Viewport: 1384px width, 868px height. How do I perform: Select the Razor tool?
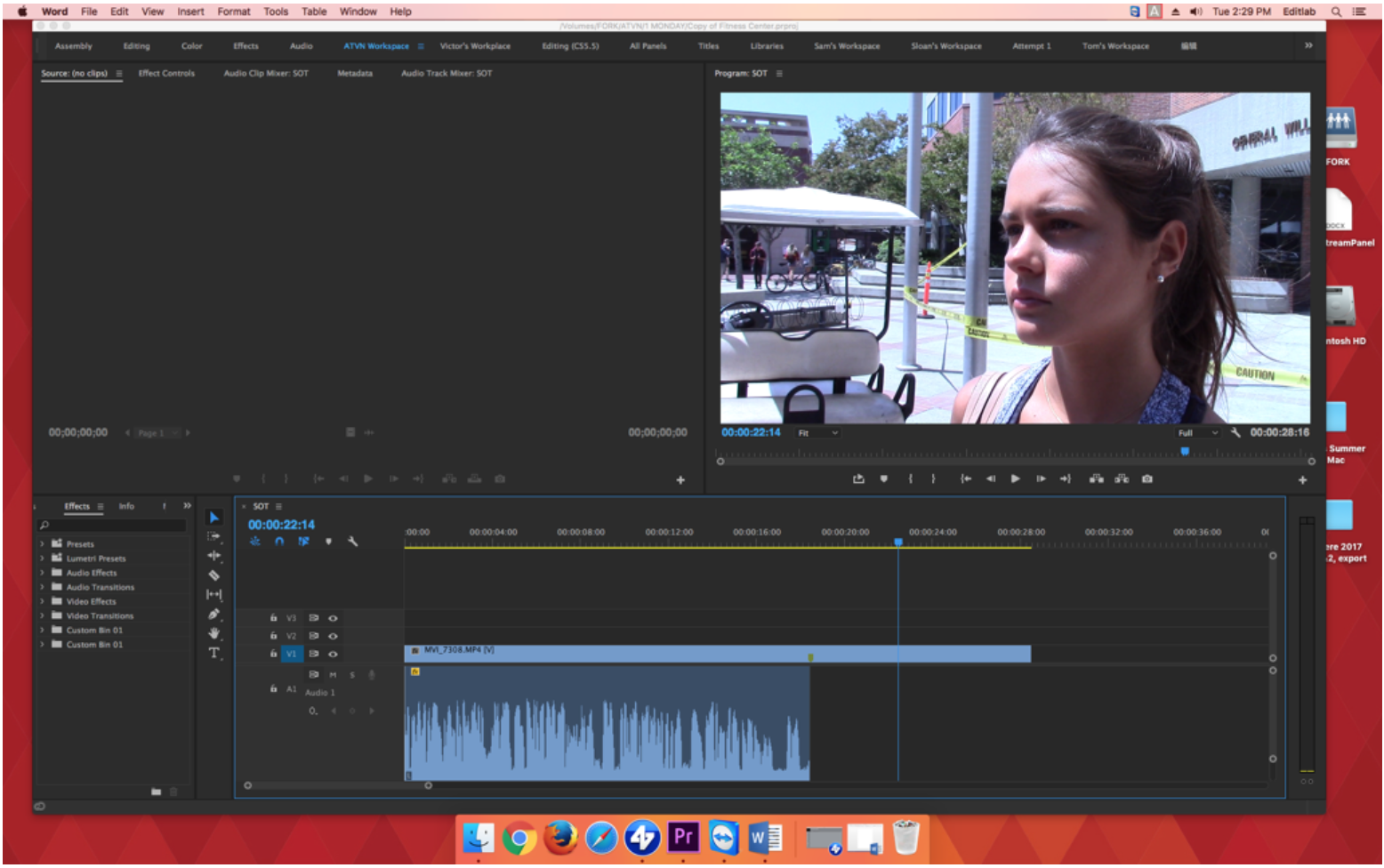click(x=213, y=575)
